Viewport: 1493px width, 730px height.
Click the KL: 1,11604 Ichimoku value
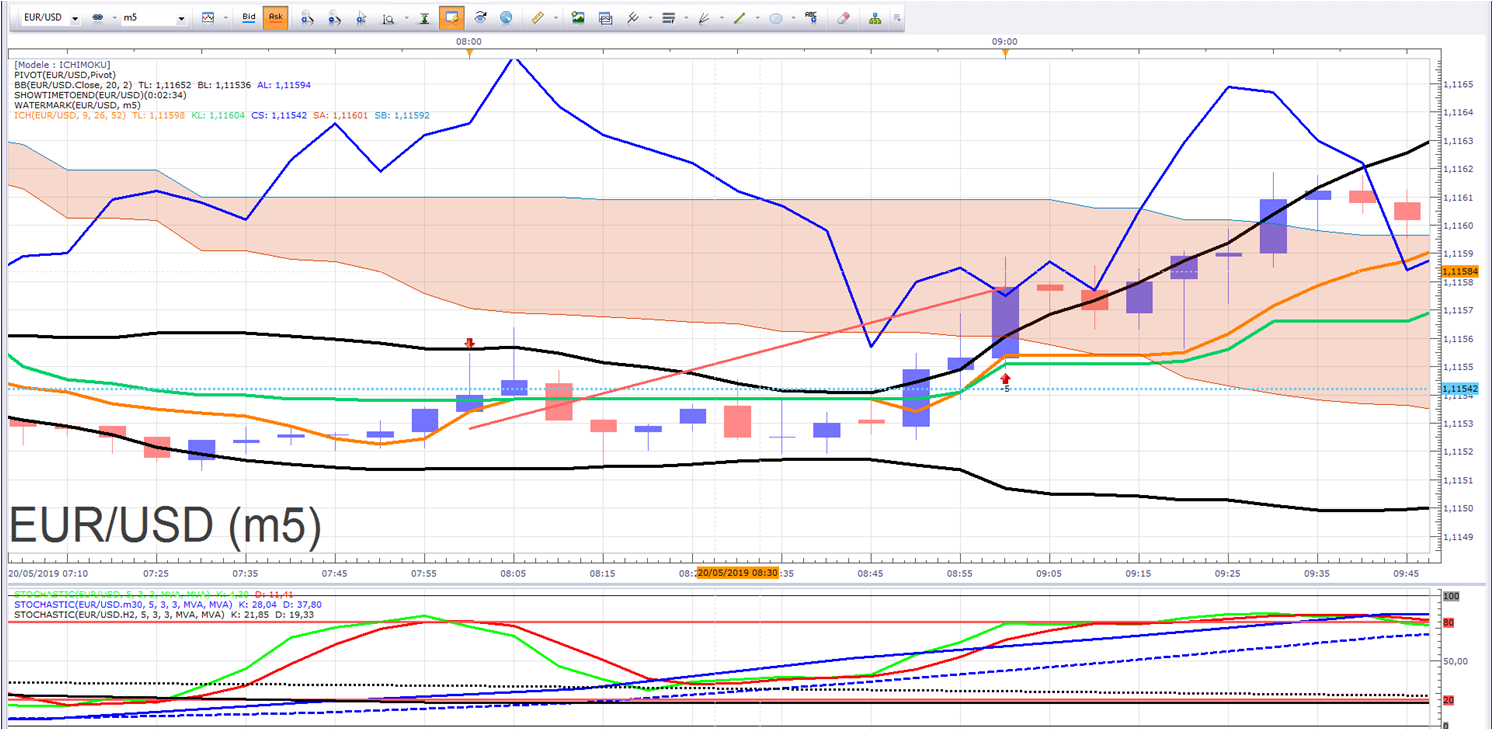point(217,116)
